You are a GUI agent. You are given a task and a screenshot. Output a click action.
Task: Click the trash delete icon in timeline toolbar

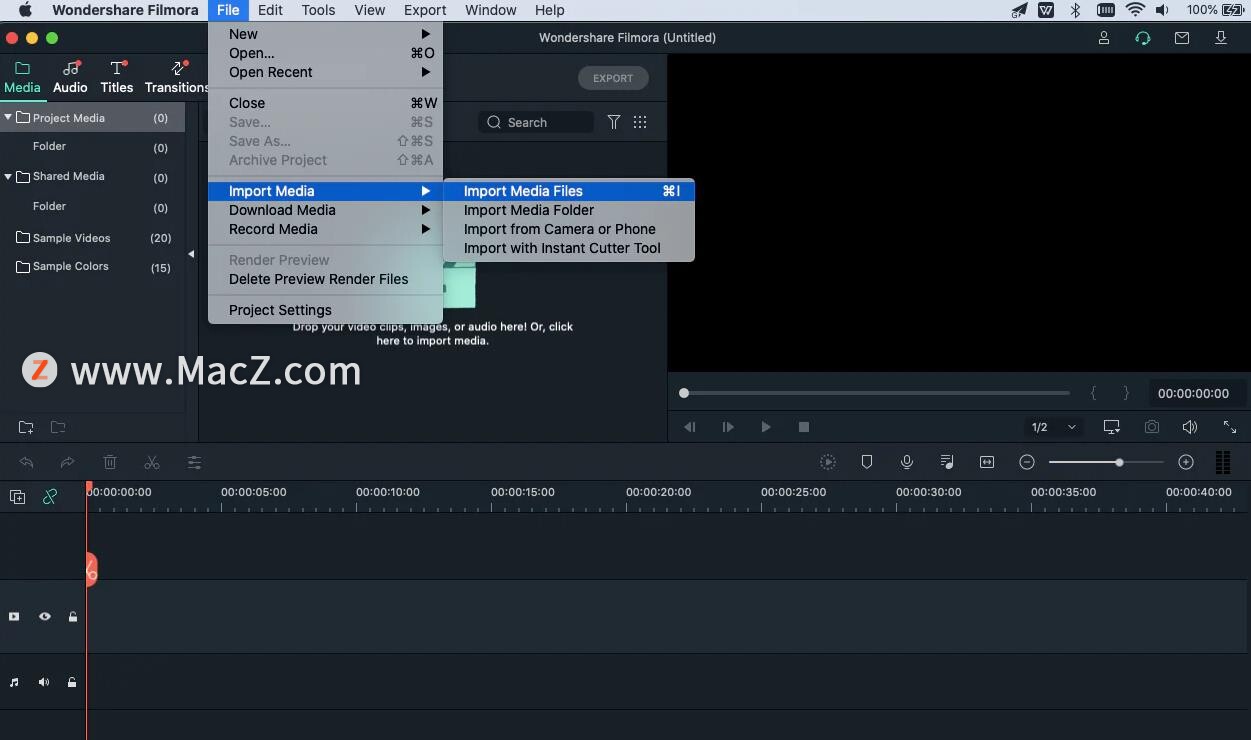[x=110, y=462]
